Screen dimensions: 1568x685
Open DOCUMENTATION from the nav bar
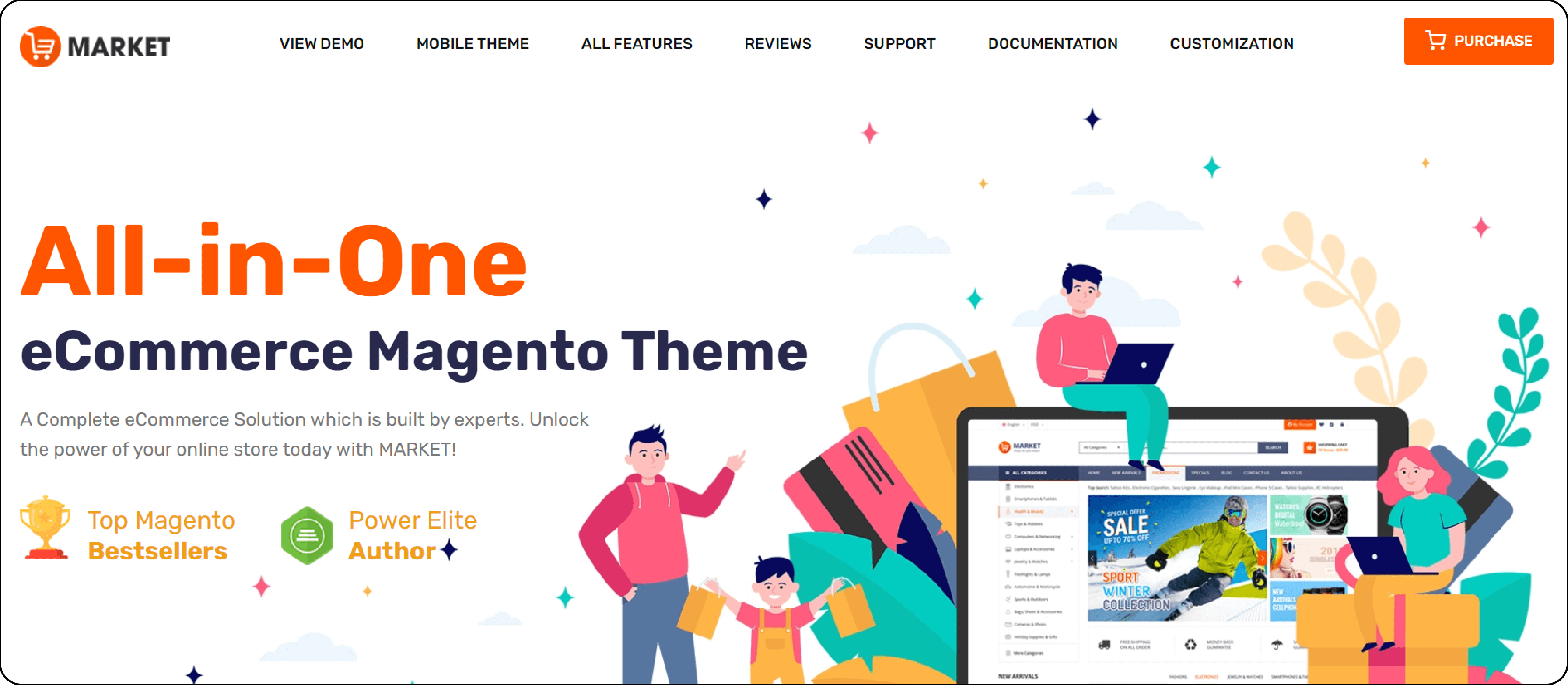pos(1053,44)
